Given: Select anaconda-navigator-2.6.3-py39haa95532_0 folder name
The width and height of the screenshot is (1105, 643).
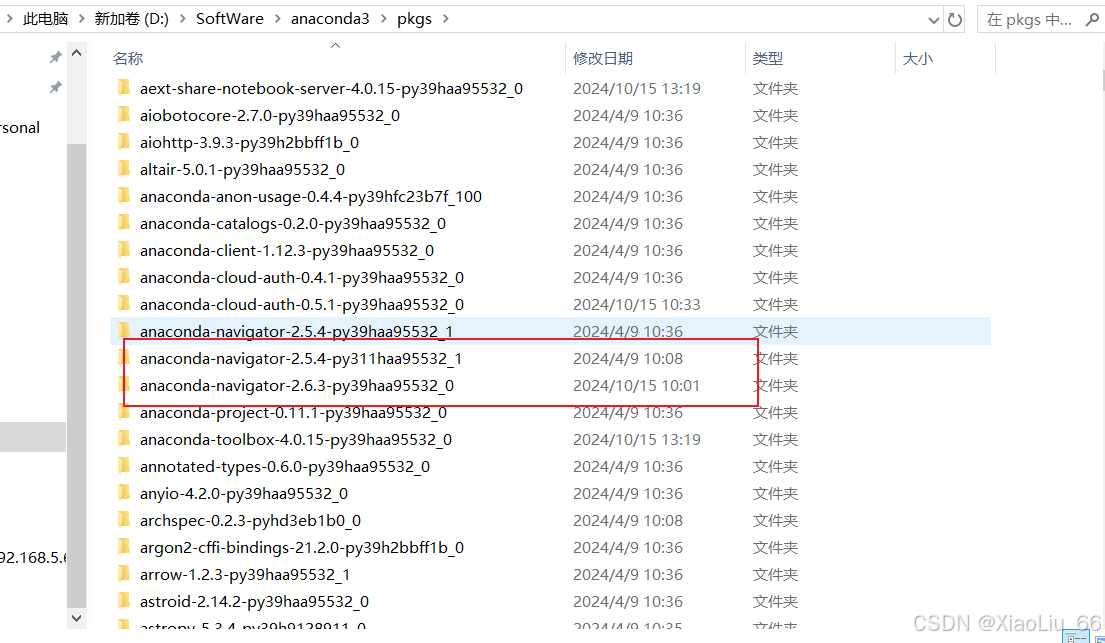Looking at the screenshot, I should [x=297, y=386].
